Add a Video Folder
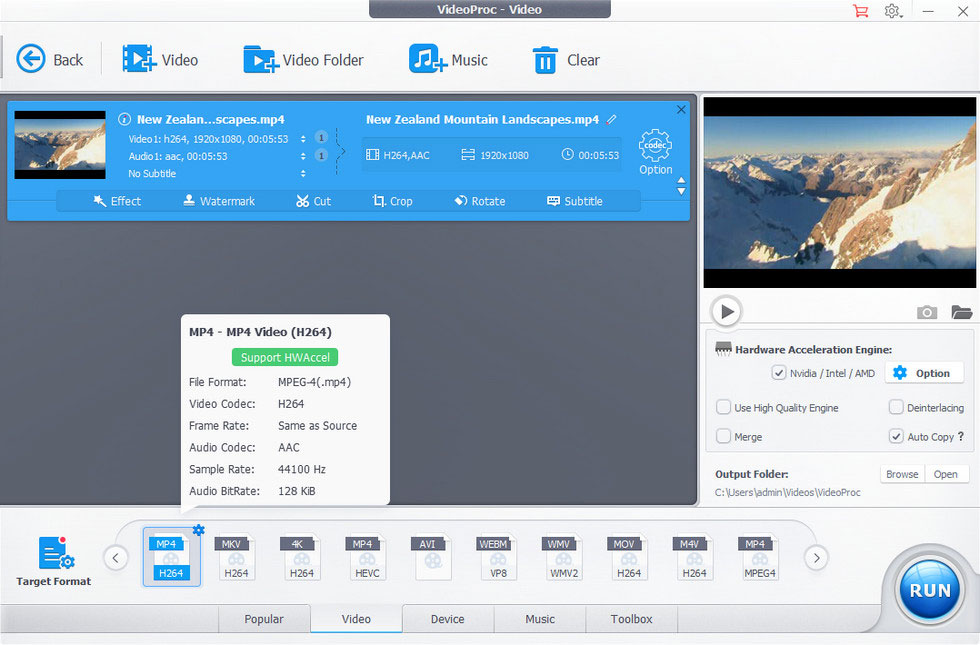Screen dimensions: 980x645 pyautogui.click(x=303, y=60)
